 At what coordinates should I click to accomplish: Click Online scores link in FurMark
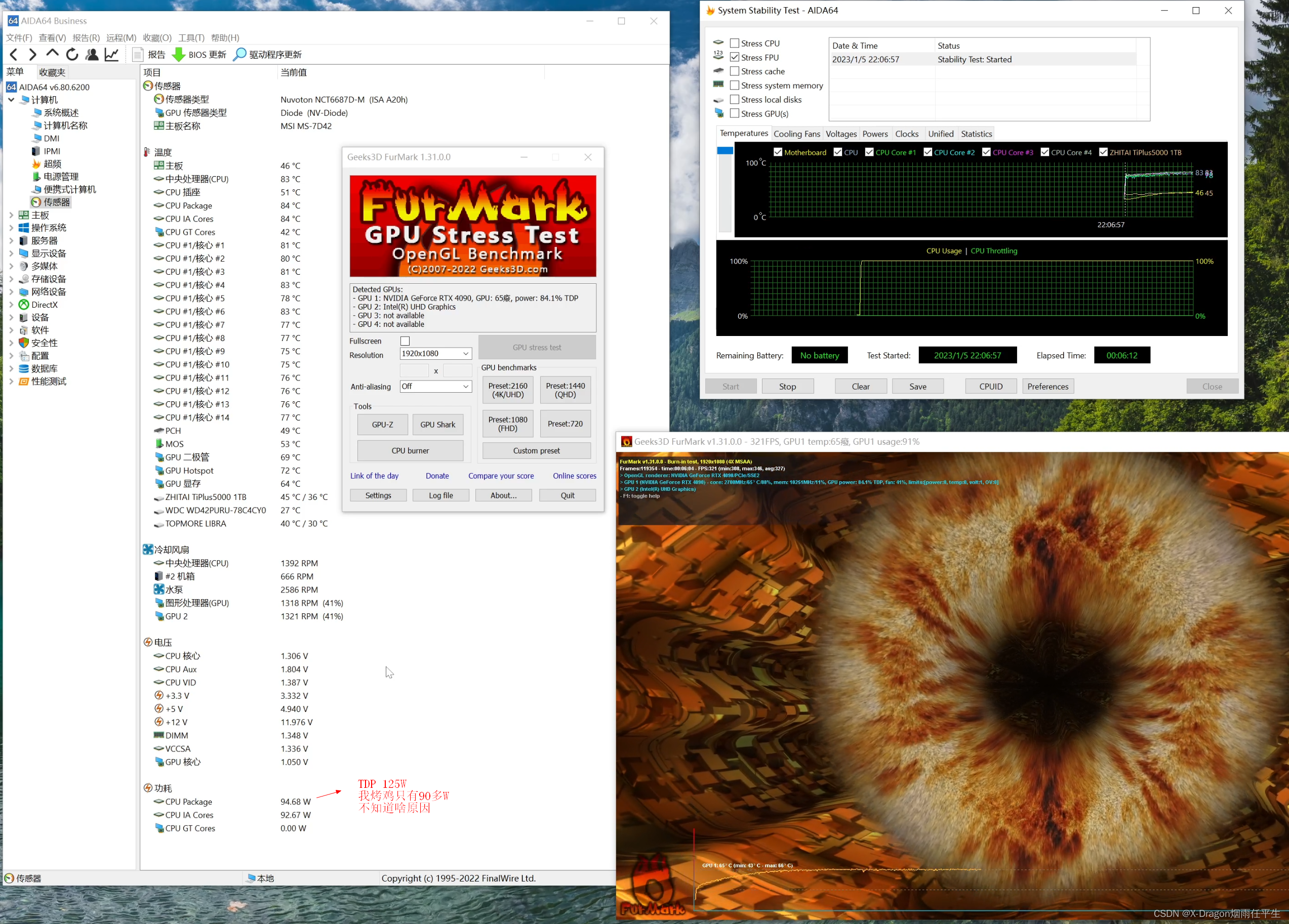pyautogui.click(x=575, y=475)
